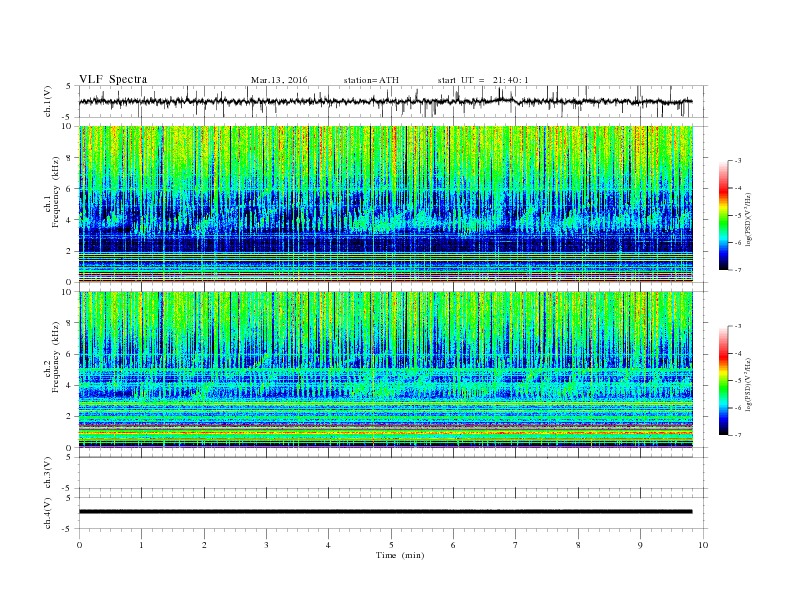Viewport: 792px width, 612px height.
Task: Click the ch.1 spectrogram '2' kHz tick label
Action: click(x=70, y=251)
